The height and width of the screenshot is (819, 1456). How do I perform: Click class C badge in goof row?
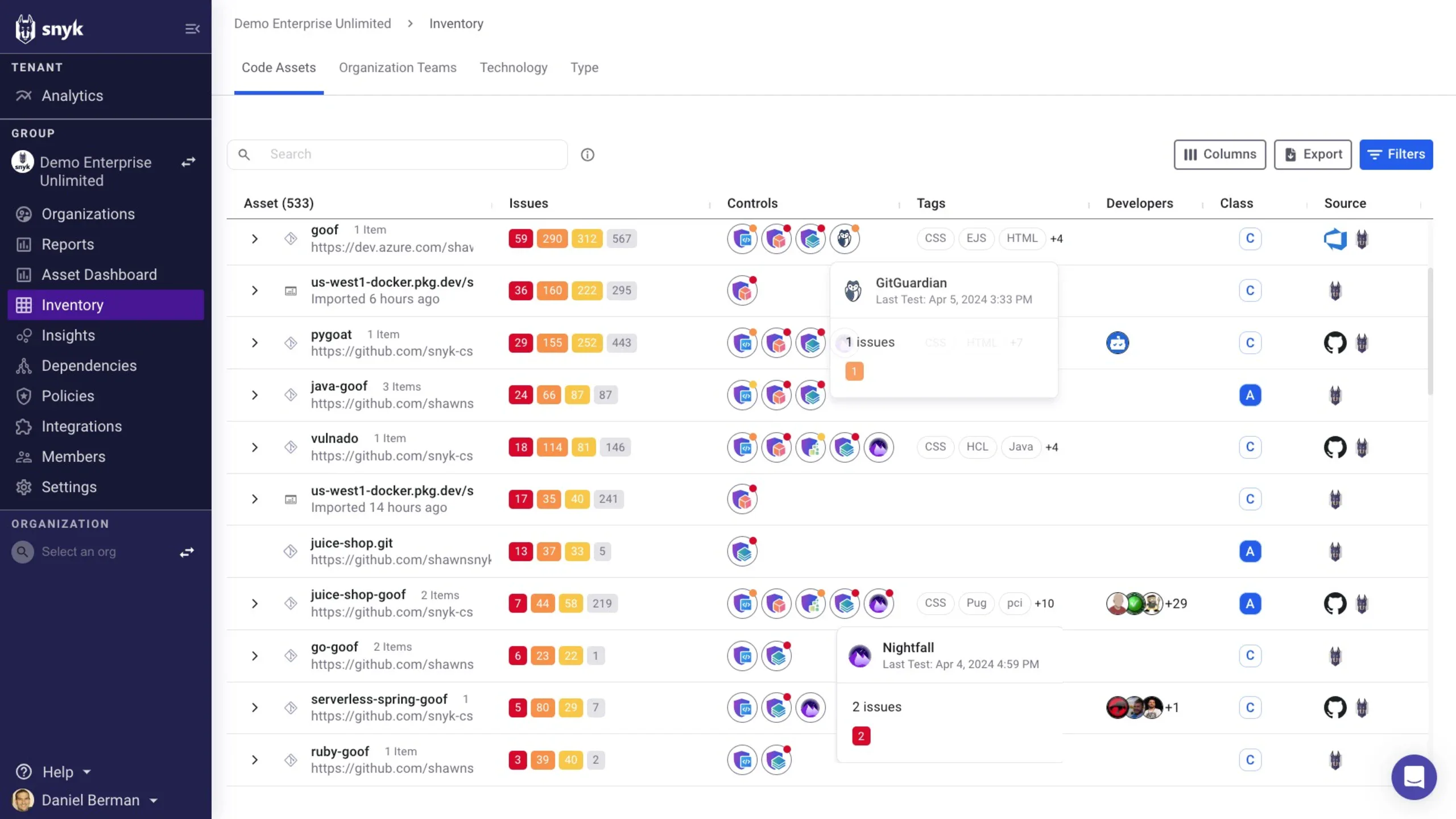[1250, 239]
